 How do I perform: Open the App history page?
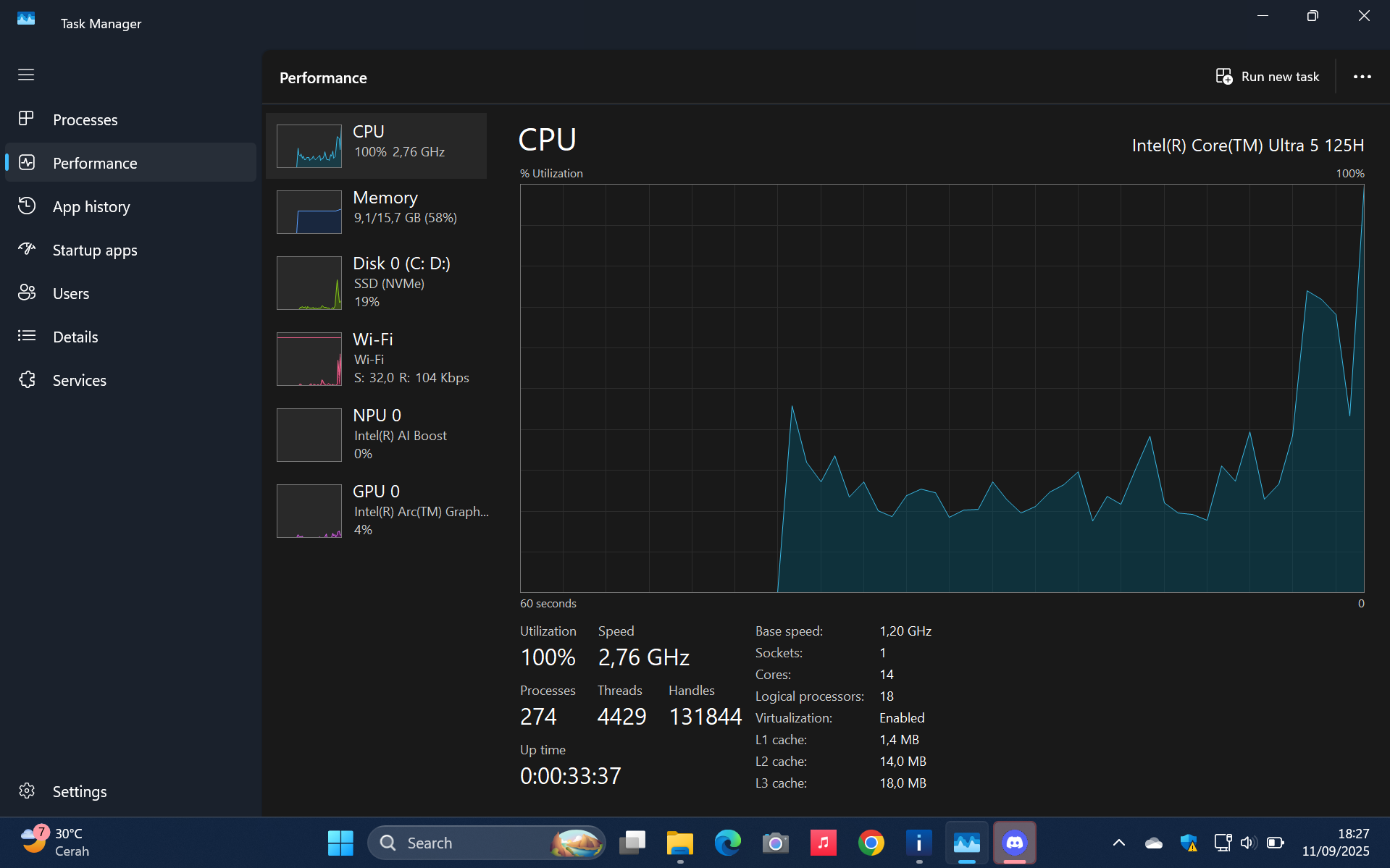pyautogui.click(x=131, y=206)
